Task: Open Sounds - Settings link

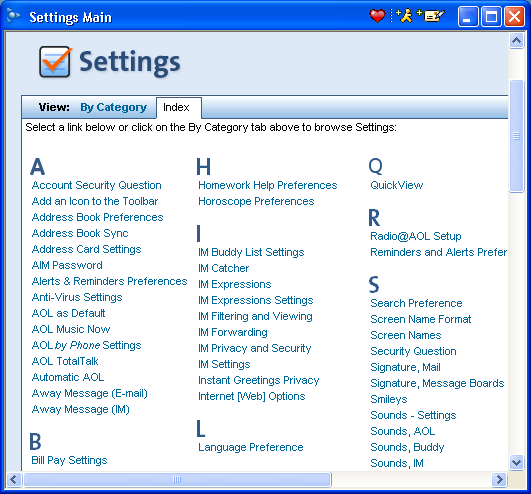Action: pos(413,415)
